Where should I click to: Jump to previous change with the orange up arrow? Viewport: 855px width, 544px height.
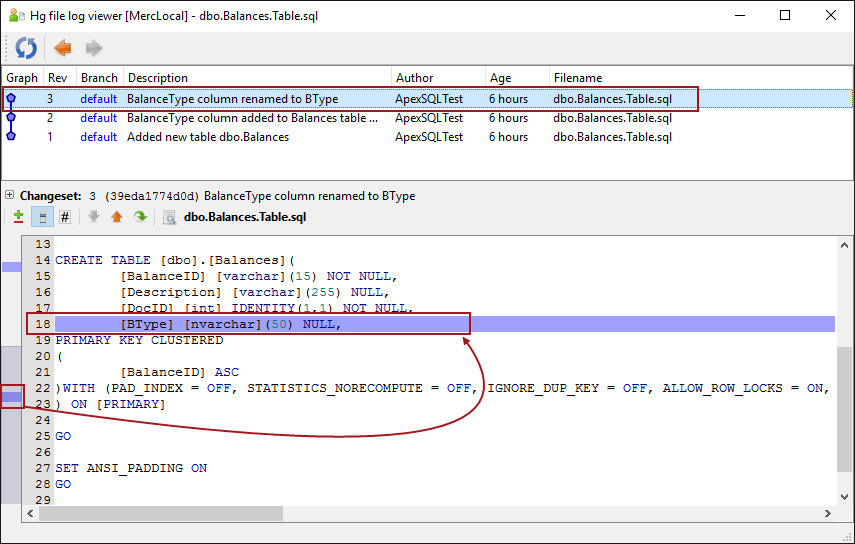(117, 216)
